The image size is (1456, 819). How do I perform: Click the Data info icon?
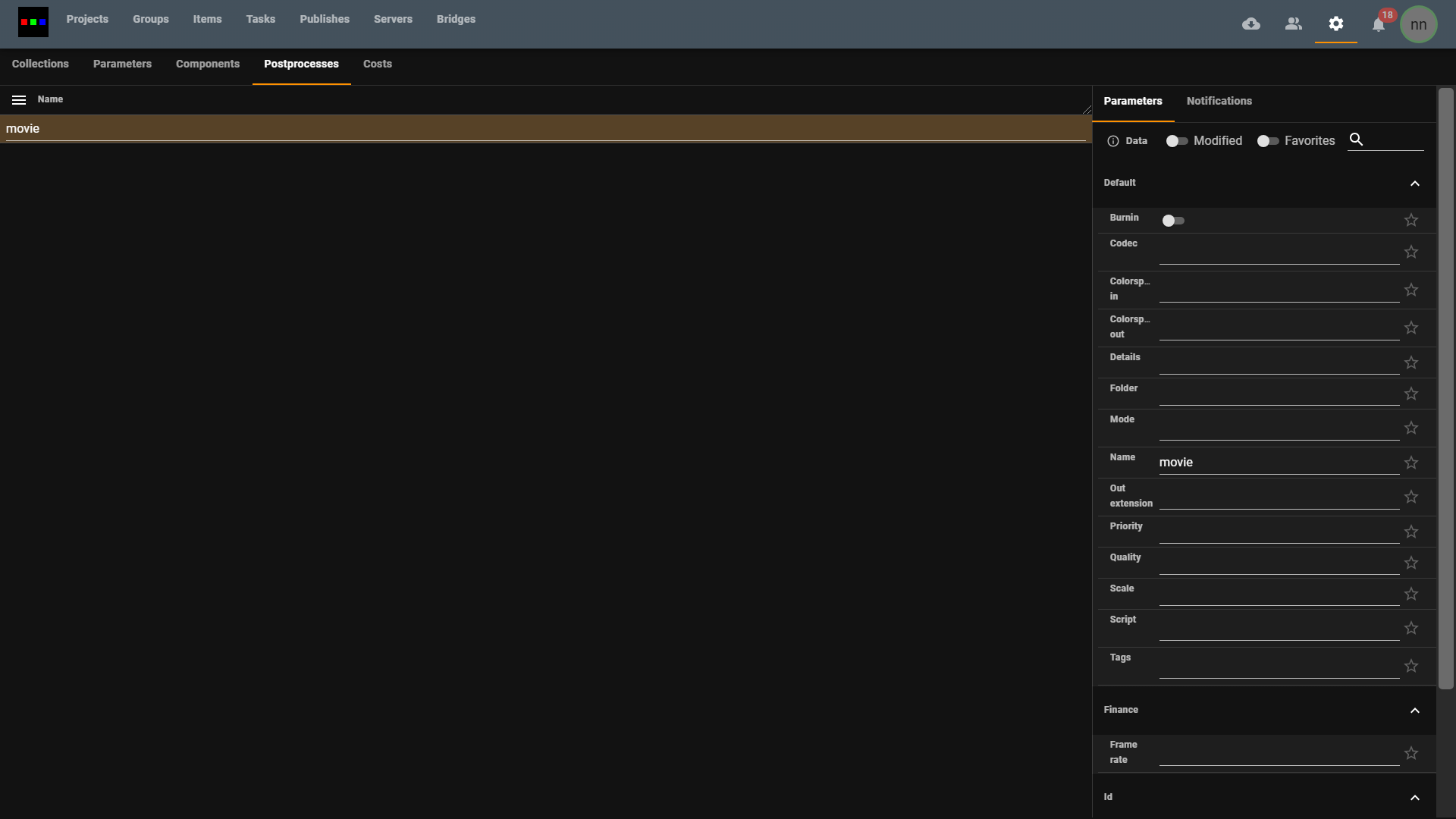pyautogui.click(x=1113, y=141)
